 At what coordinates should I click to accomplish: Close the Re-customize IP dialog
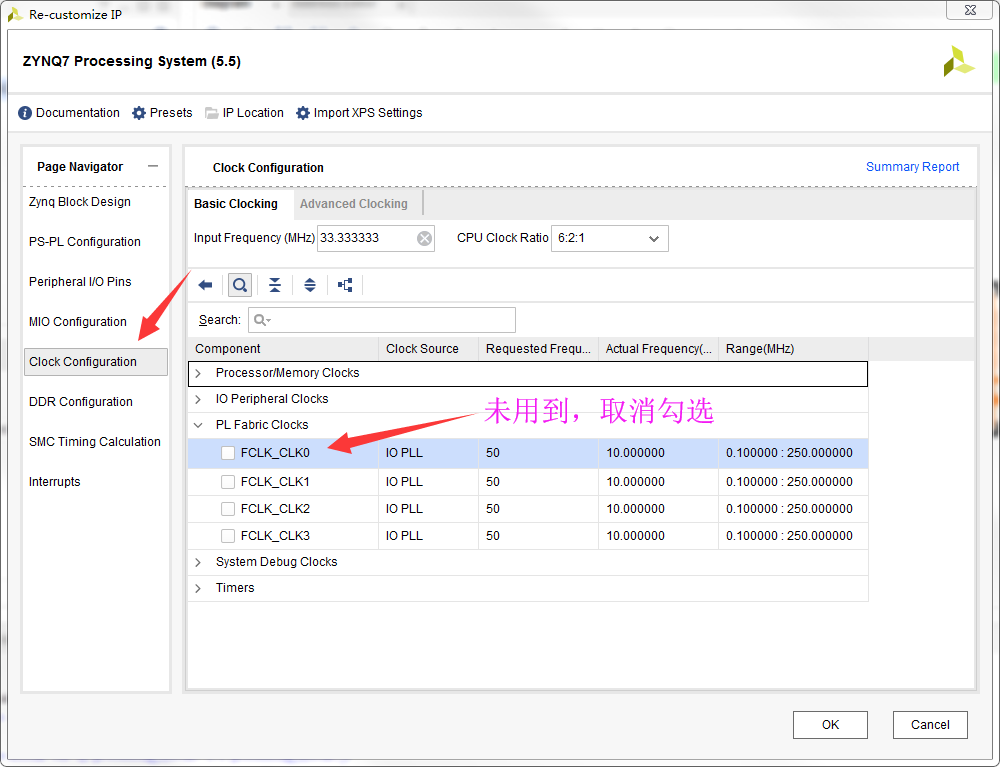pyautogui.click(x=969, y=10)
